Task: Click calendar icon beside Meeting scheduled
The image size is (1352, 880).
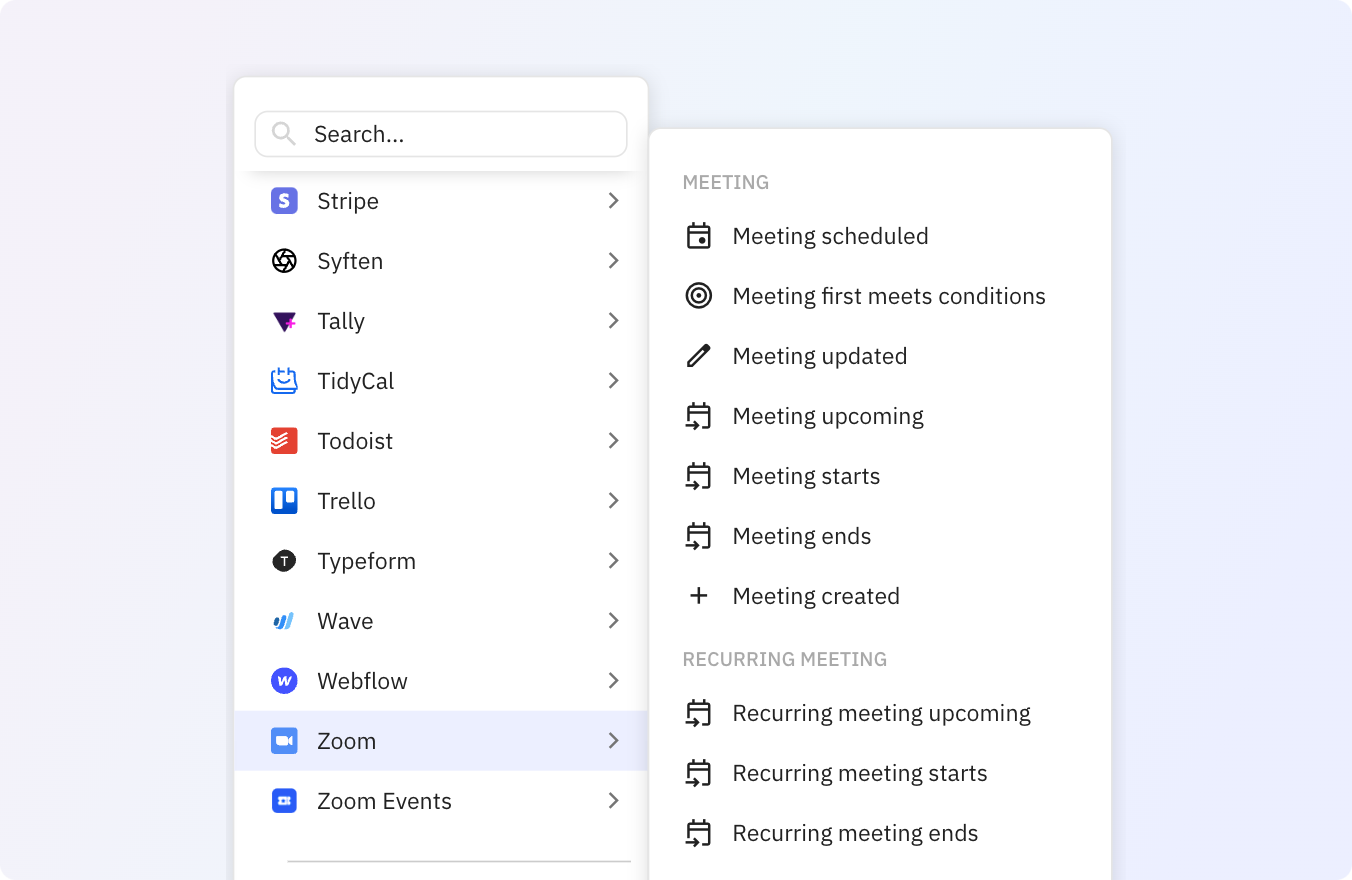Action: click(698, 236)
